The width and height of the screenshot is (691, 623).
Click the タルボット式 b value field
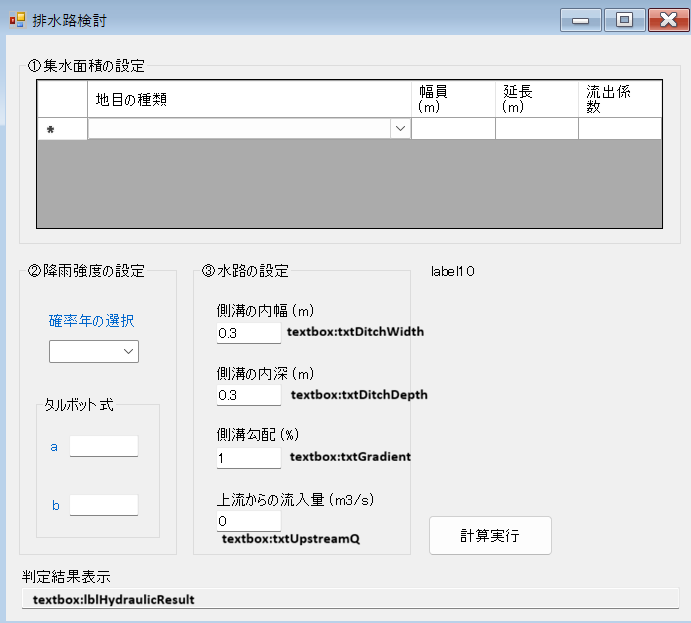tap(103, 505)
